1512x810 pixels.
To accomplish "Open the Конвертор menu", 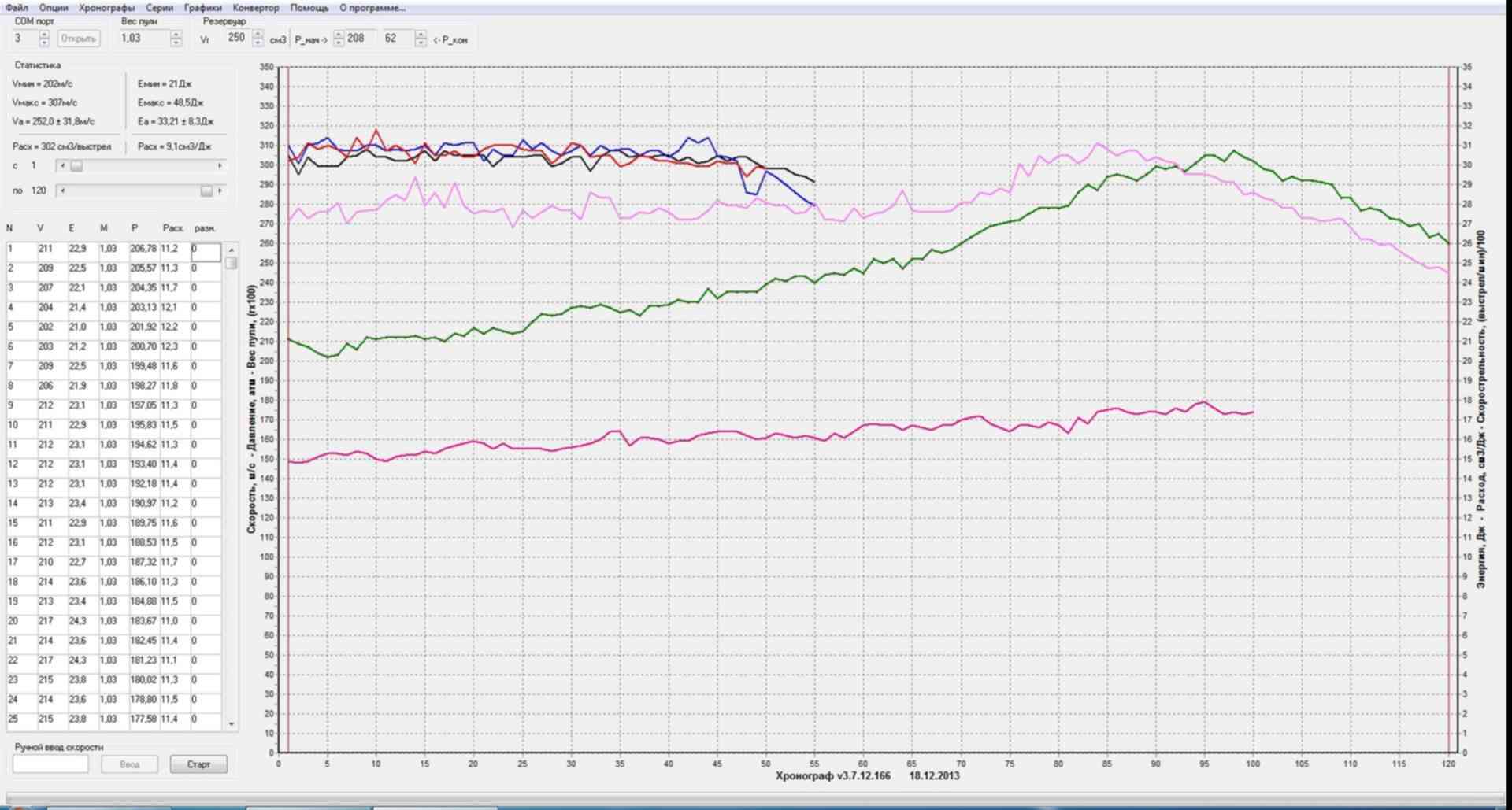I will 256,8.
